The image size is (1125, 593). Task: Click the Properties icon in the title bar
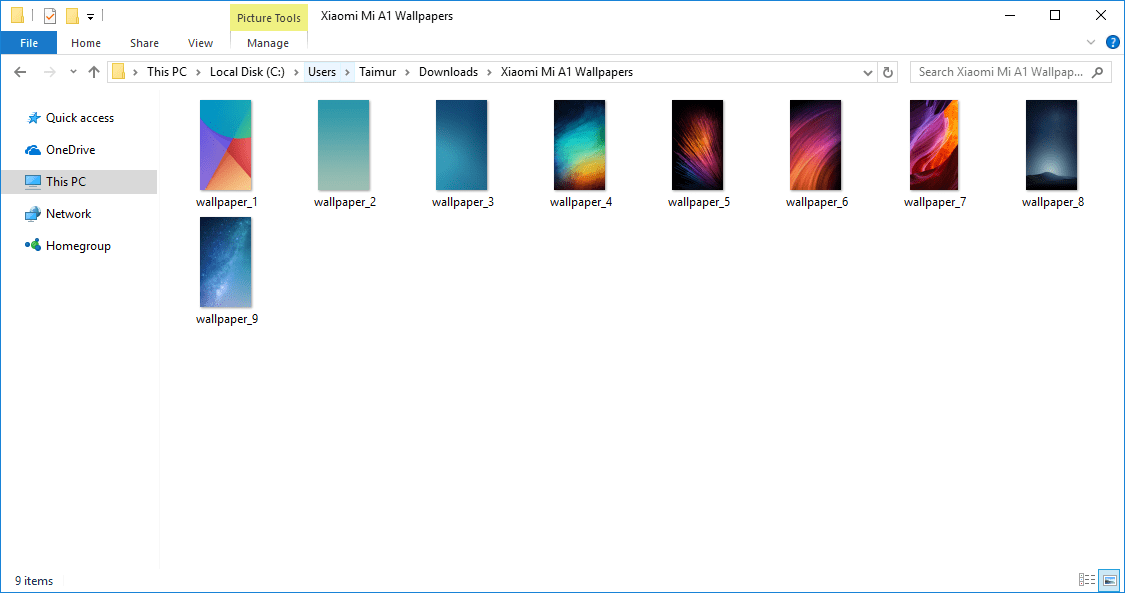coord(49,16)
